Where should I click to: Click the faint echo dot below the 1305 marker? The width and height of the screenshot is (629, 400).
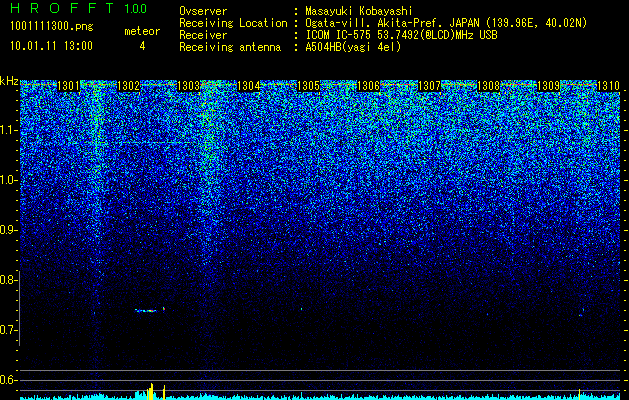pos(301,309)
